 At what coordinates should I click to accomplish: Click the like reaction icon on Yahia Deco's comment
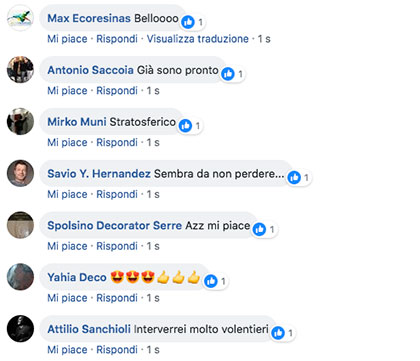tap(211, 281)
